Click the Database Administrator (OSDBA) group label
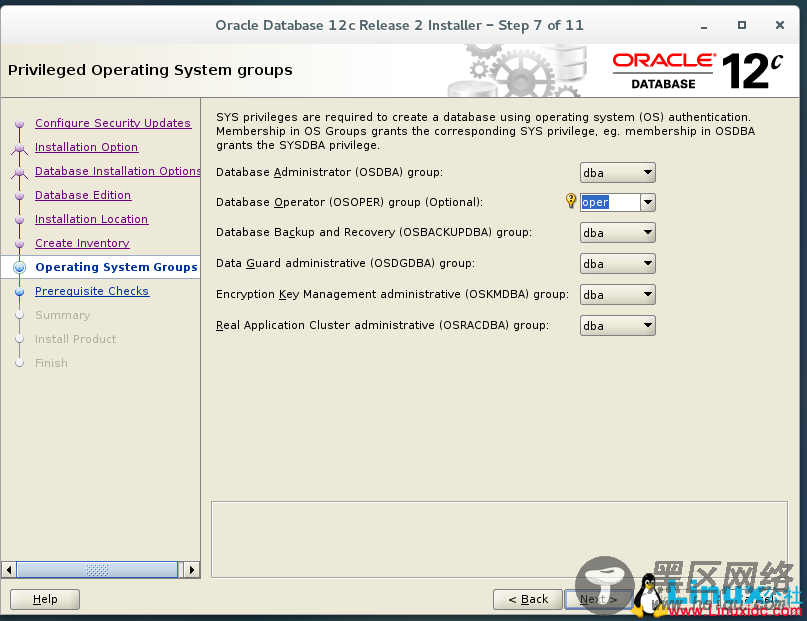Image resolution: width=807 pixels, height=621 pixels. (x=329, y=172)
